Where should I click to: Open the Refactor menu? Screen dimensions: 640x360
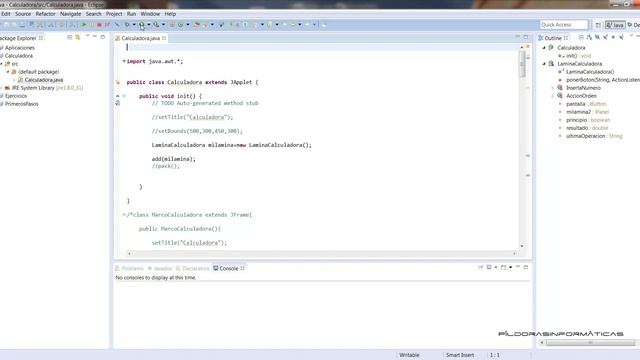tap(45, 14)
